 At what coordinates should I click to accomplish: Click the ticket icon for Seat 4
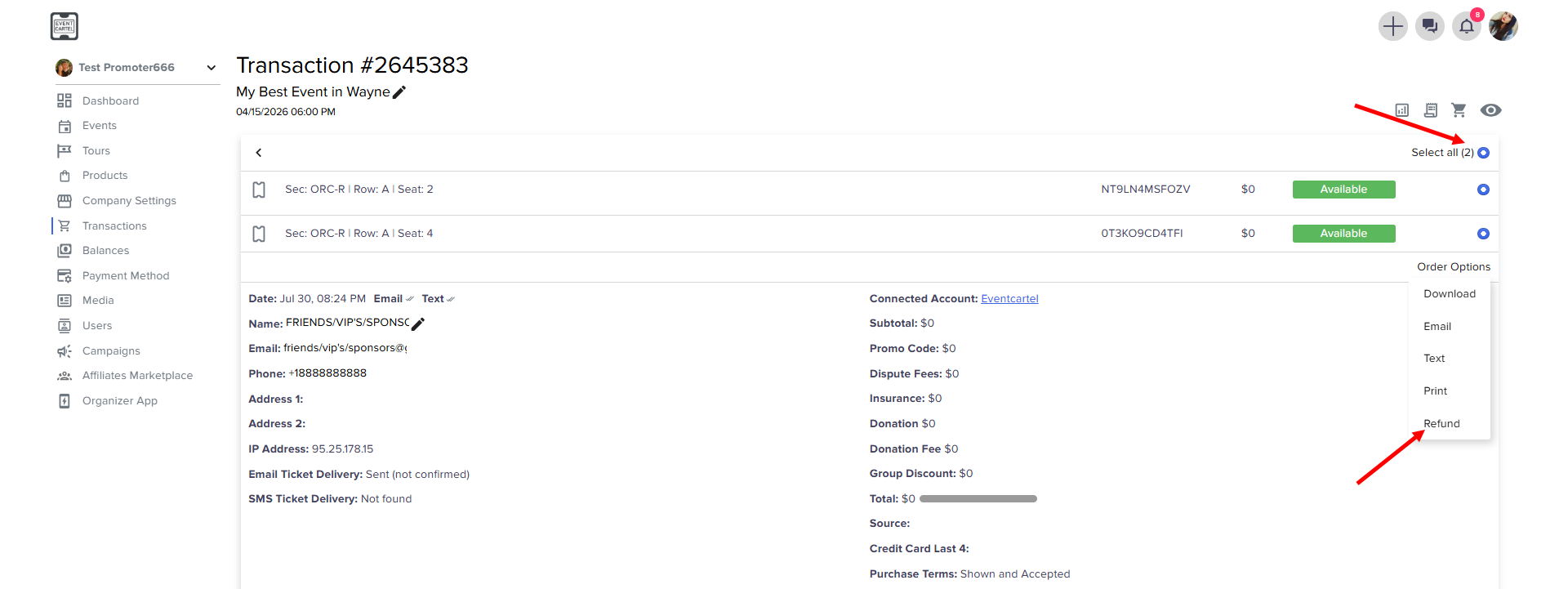(x=259, y=234)
